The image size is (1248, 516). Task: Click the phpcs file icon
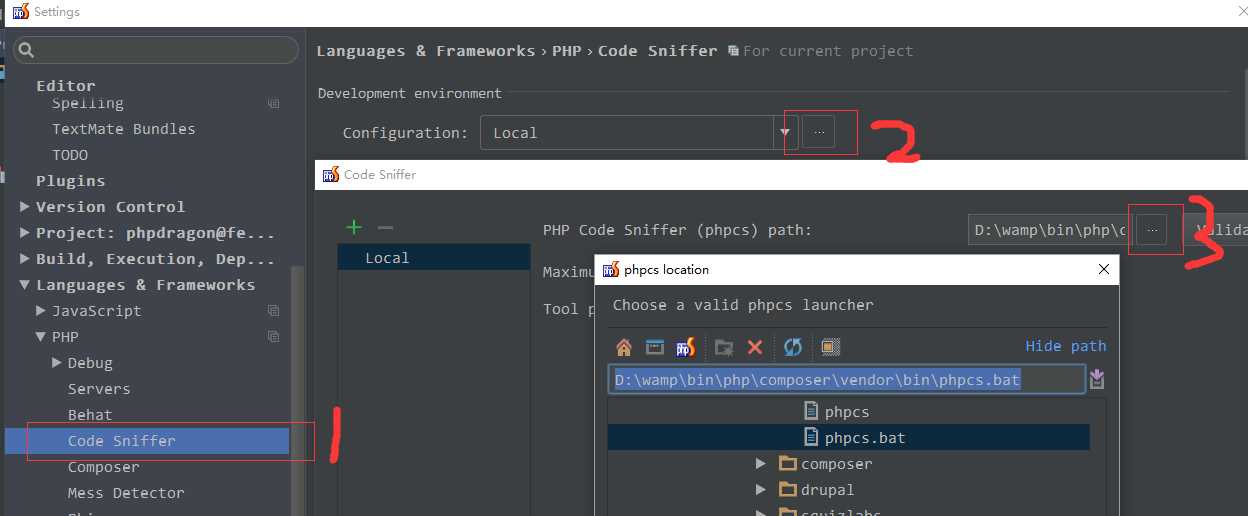click(812, 411)
